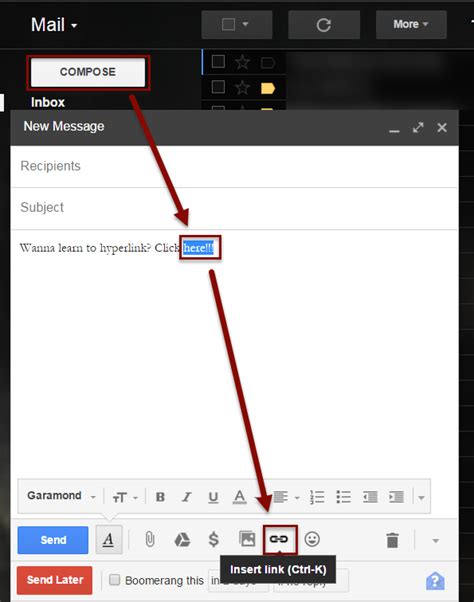The height and width of the screenshot is (602, 474).
Task: Send the message now
Action: [53, 540]
